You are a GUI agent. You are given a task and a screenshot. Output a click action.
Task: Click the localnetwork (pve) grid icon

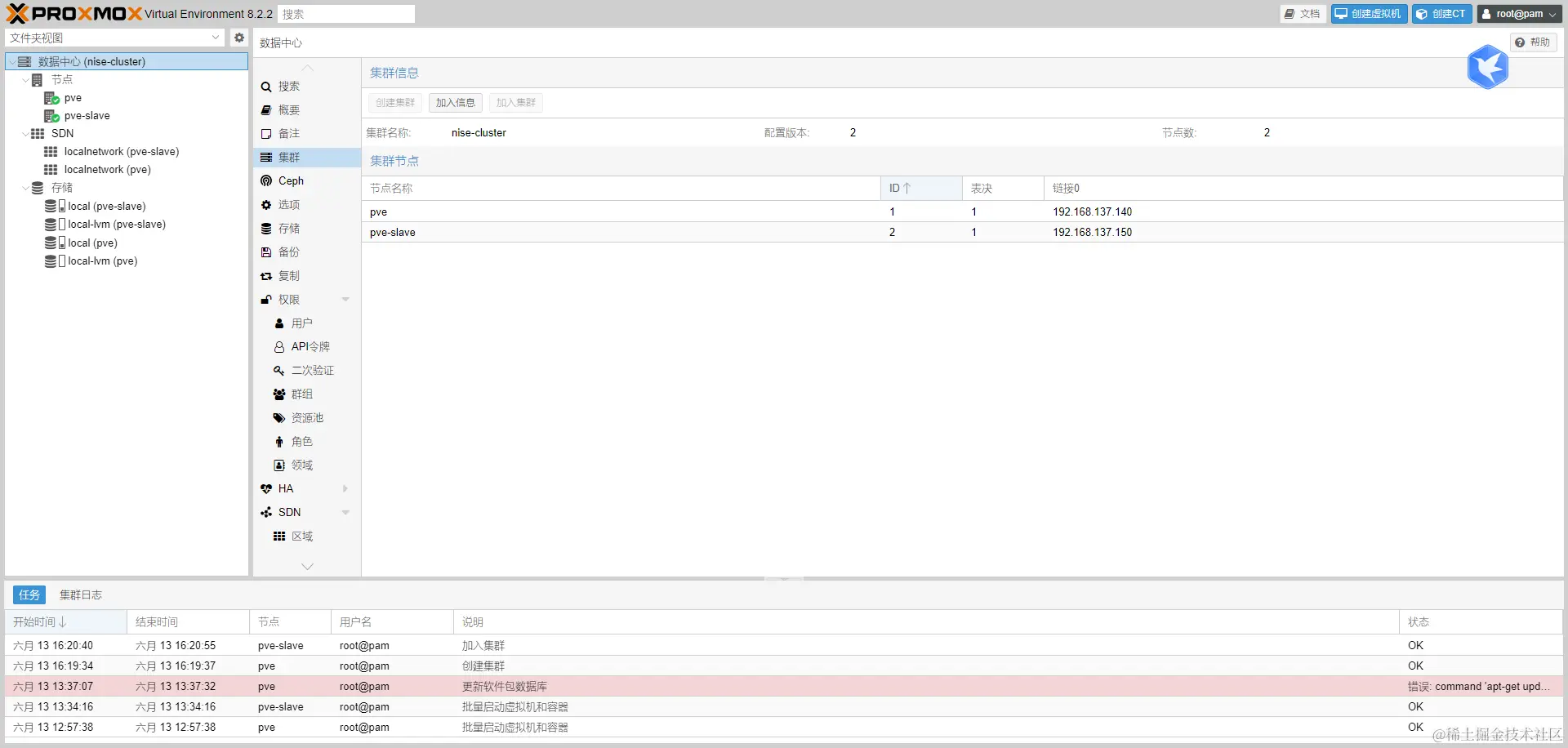(x=51, y=170)
